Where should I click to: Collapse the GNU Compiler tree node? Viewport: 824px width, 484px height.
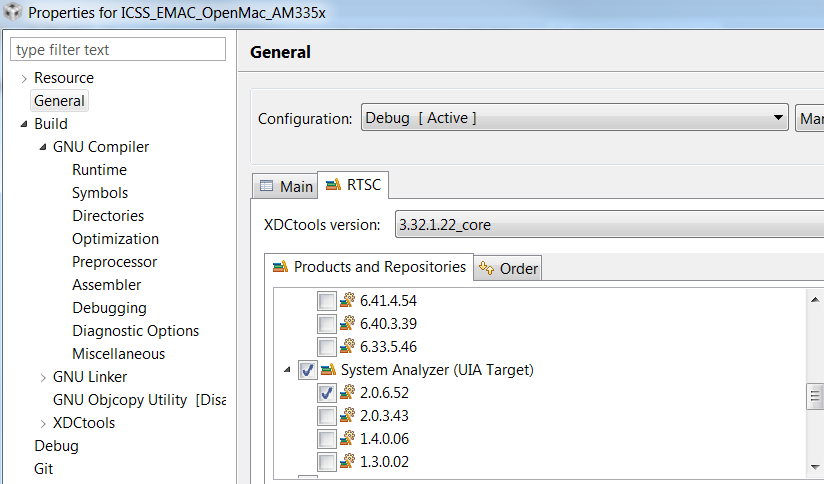pyautogui.click(x=43, y=147)
